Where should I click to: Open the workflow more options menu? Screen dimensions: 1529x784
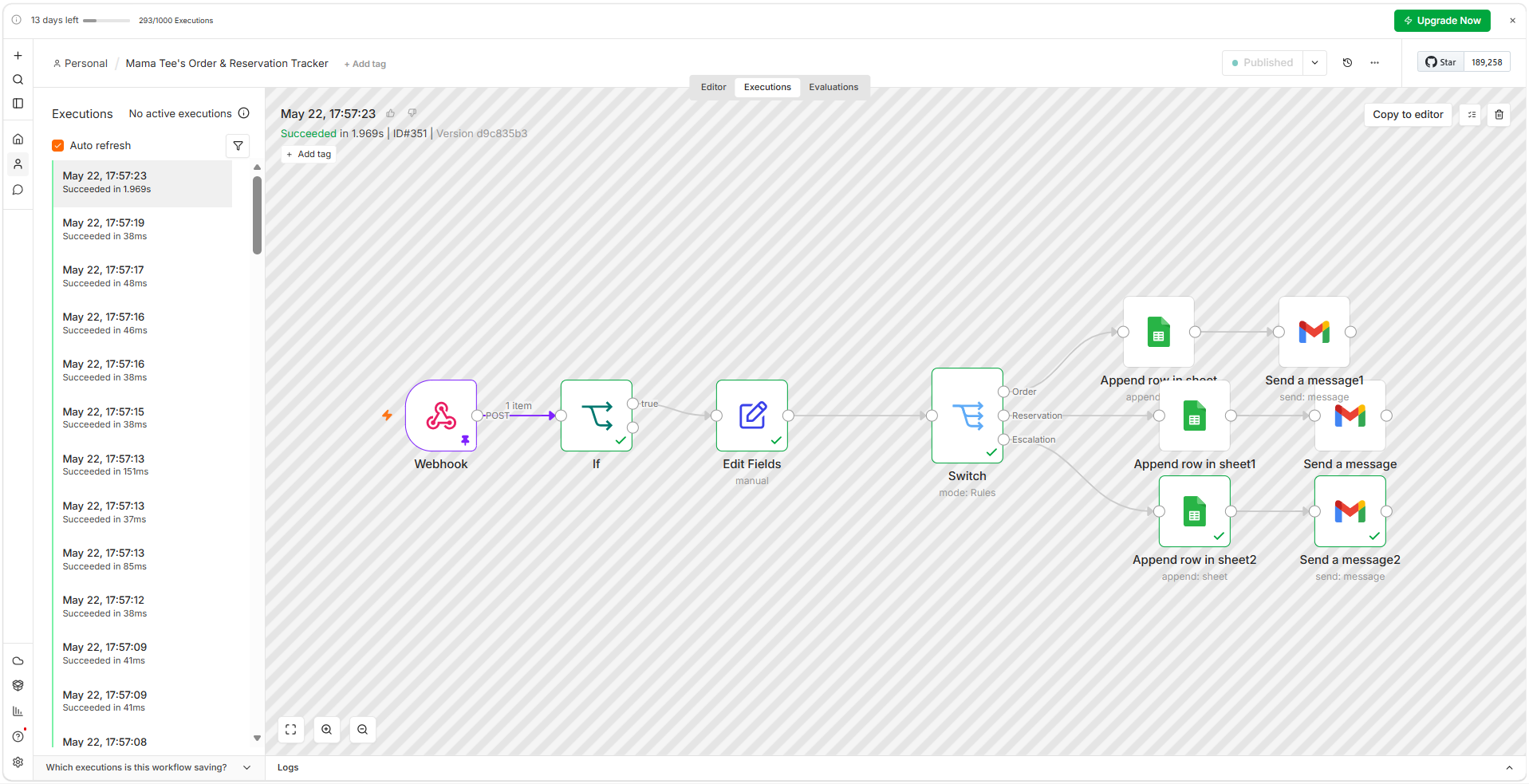click(x=1375, y=63)
